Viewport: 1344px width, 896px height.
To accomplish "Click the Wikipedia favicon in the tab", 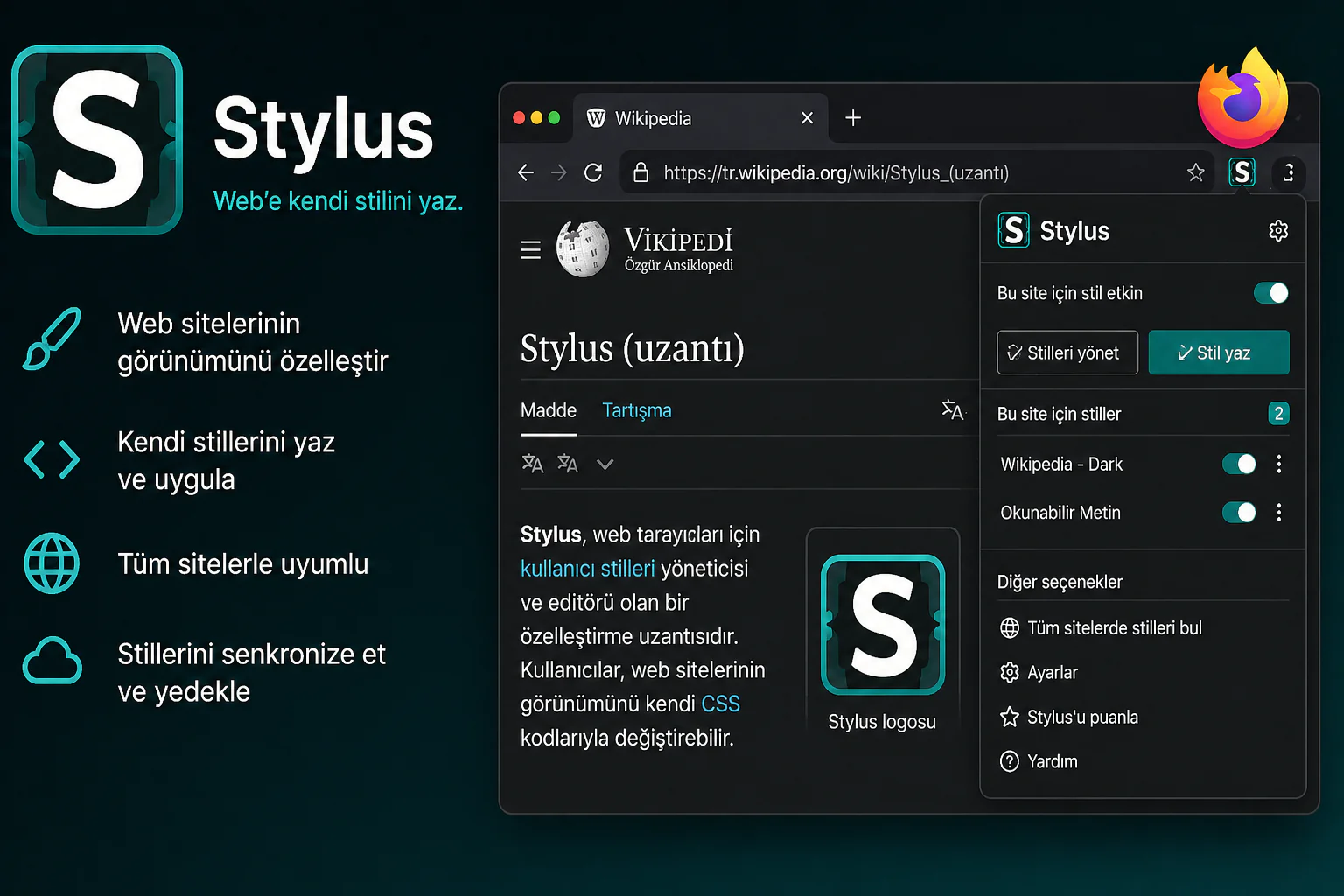I will coord(597,118).
